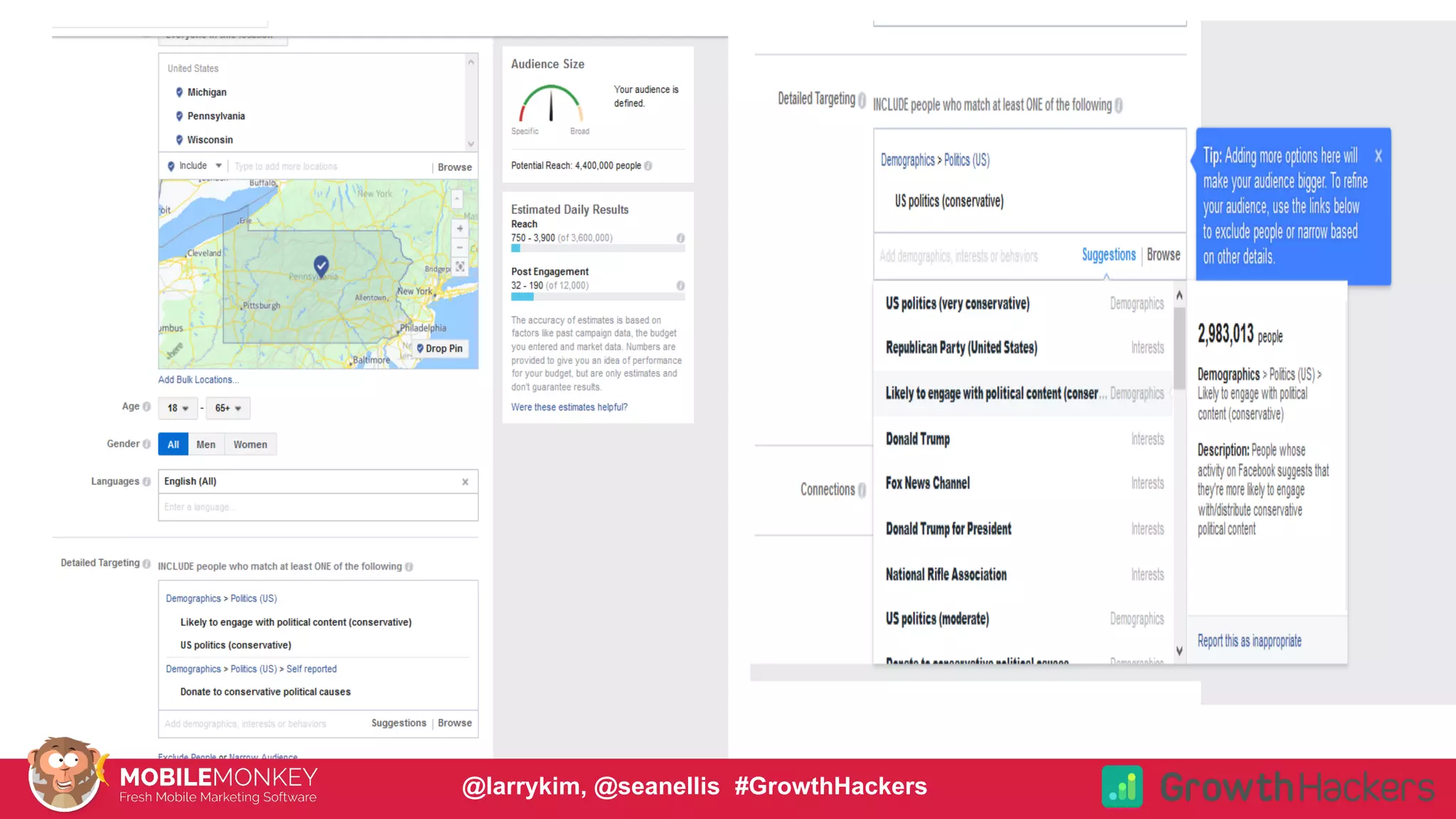
Task: Switch to Suggestions tab in right panel
Action: (1108, 255)
